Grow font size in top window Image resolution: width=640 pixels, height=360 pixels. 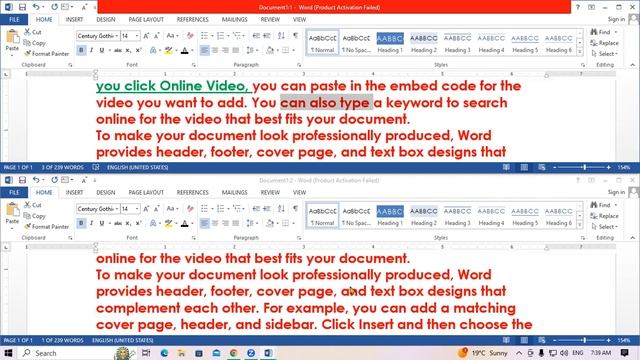click(146, 36)
